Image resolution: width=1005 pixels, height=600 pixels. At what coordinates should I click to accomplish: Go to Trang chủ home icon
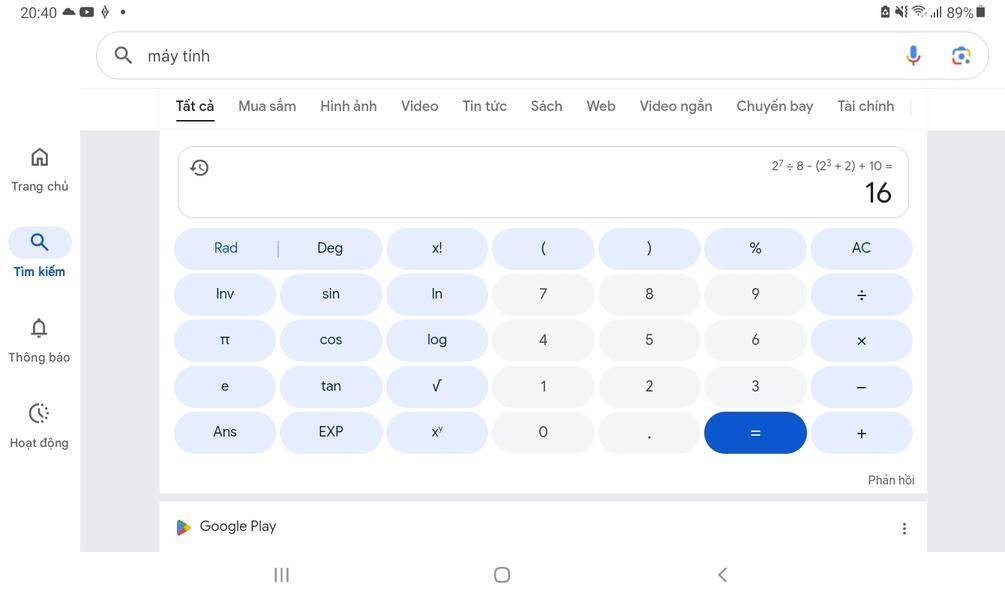click(x=39, y=157)
